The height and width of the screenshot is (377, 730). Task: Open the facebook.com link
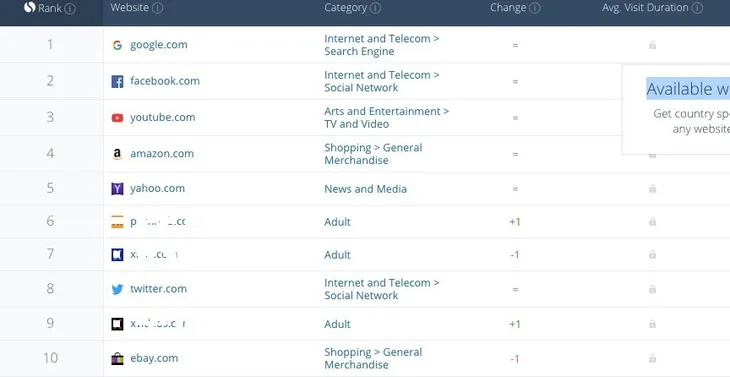165,81
